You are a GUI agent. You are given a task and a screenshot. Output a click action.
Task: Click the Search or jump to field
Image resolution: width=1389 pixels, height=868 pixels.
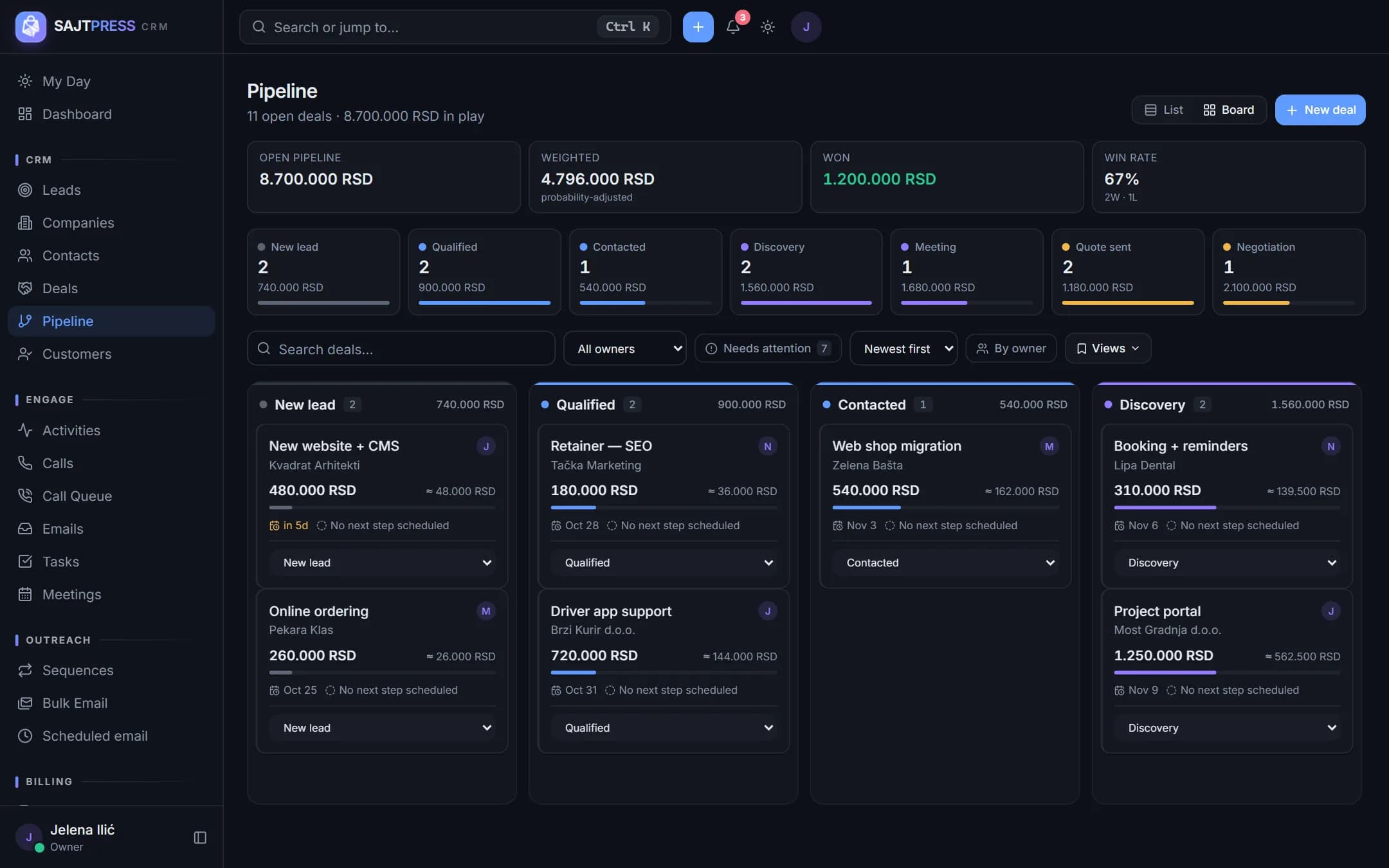455,27
